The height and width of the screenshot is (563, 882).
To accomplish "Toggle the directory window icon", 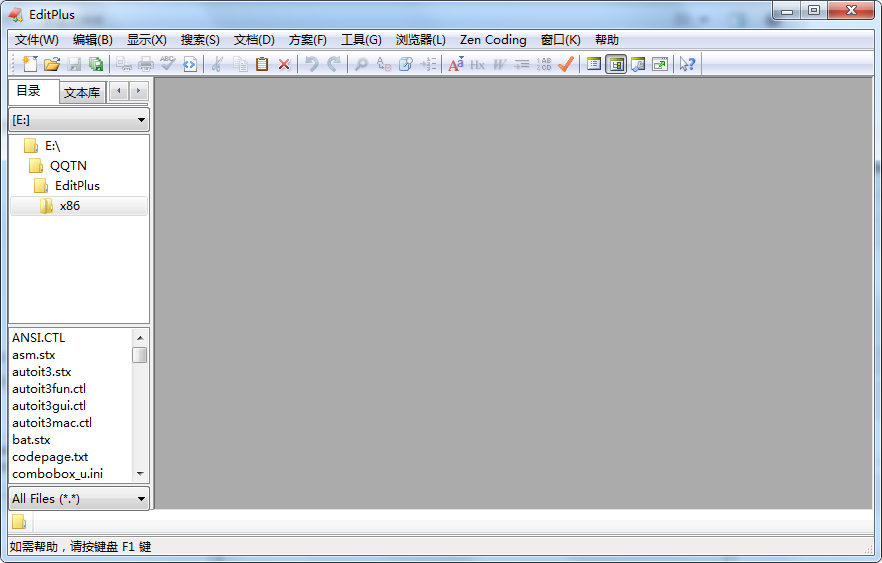I will [x=616, y=64].
